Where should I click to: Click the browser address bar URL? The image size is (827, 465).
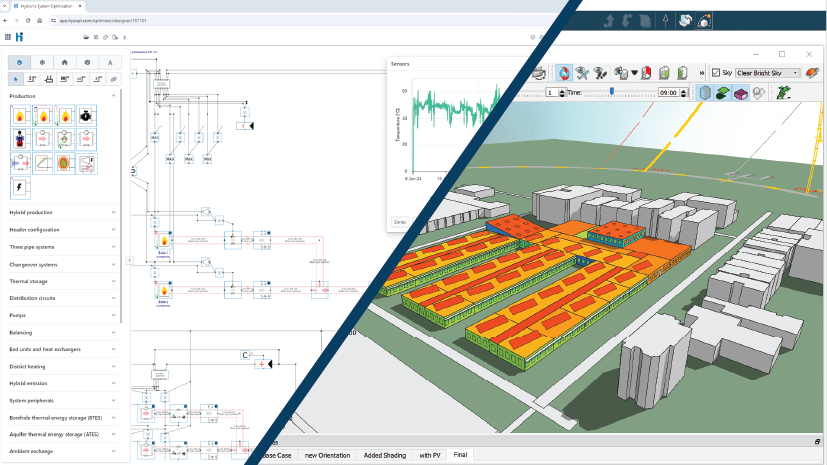pyautogui.click(x=103, y=21)
